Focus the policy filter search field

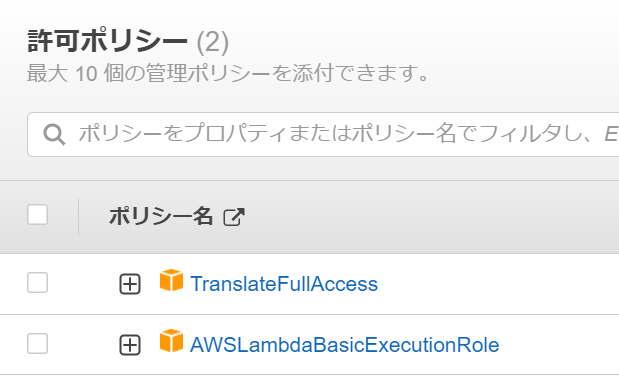[x=323, y=134]
